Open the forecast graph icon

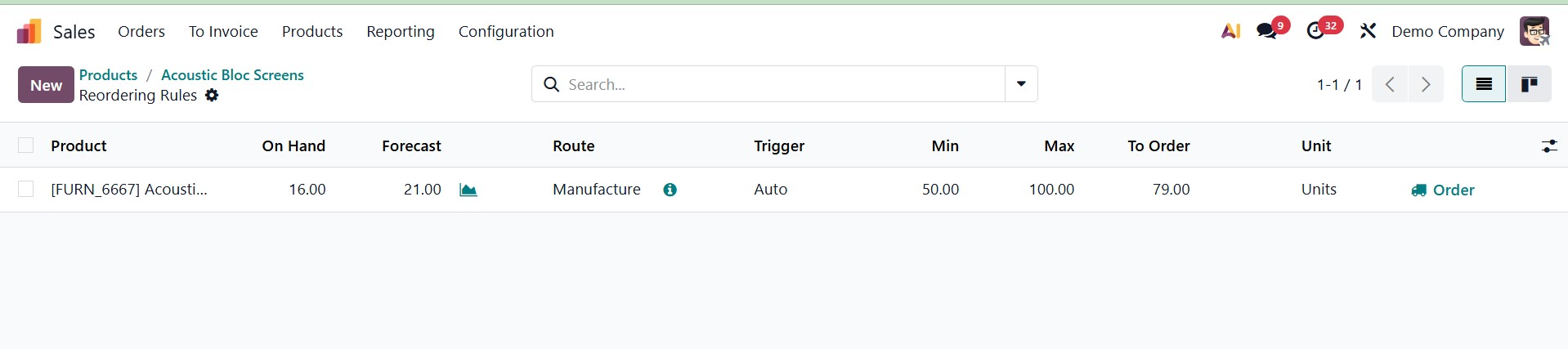[x=468, y=190]
